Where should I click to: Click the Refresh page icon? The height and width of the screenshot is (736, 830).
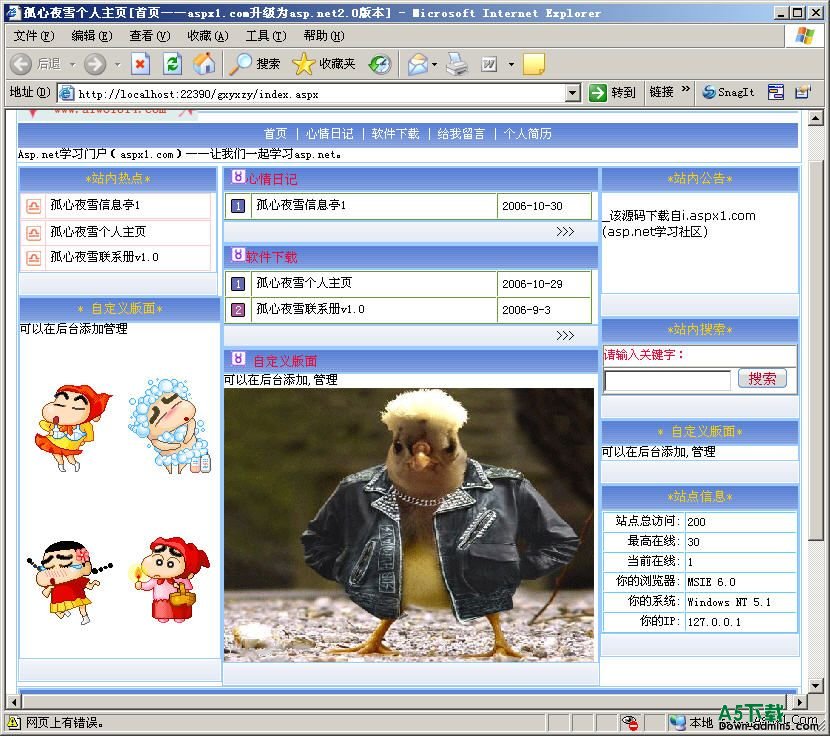coord(172,64)
